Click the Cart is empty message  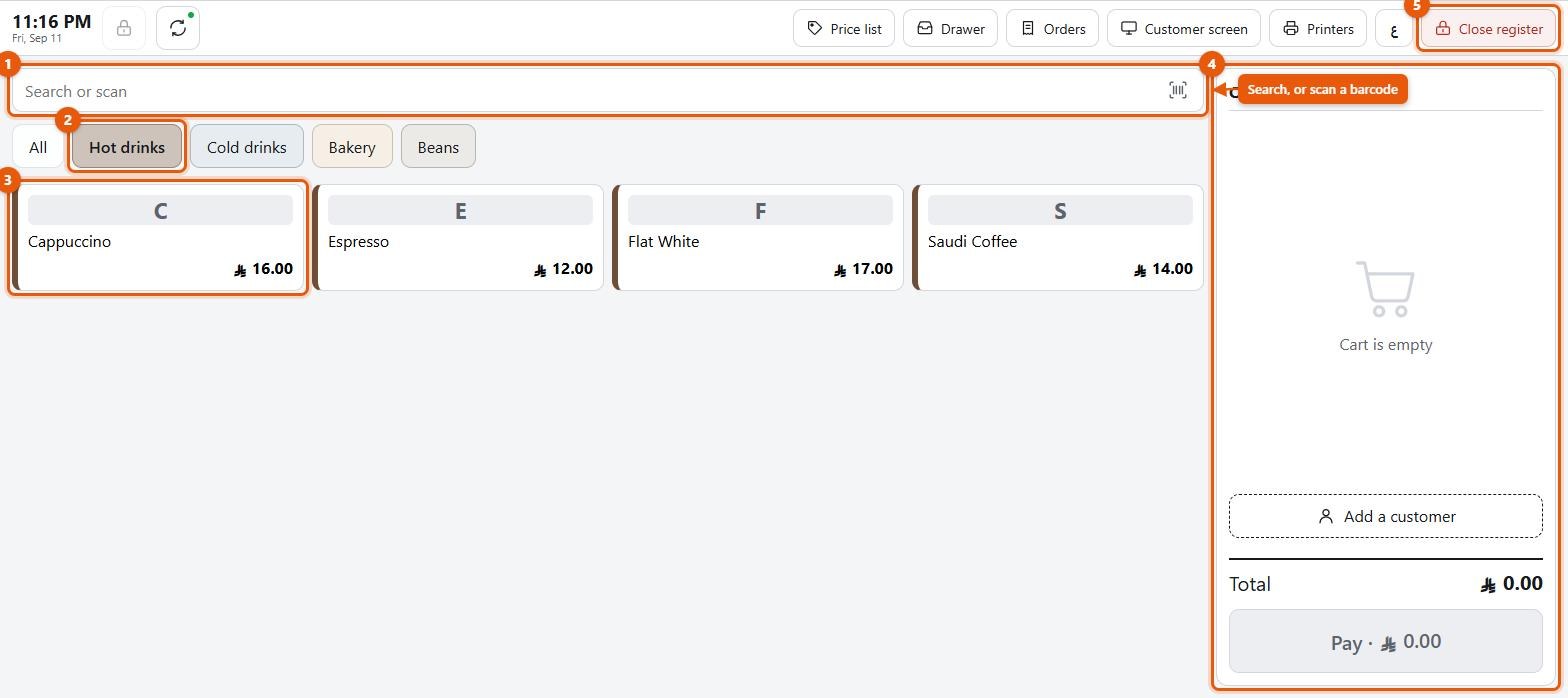pyautogui.click(x=1386, y=344)
